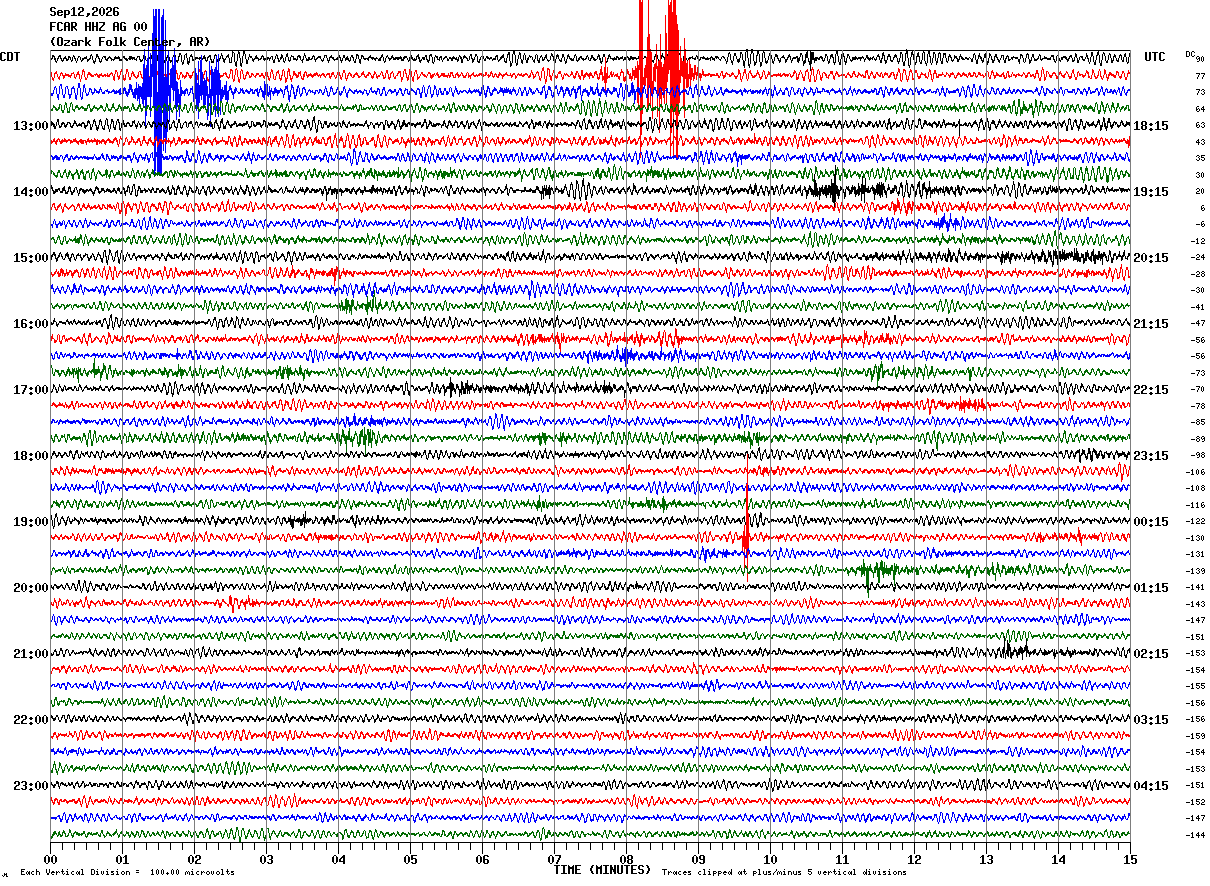
Task: Select the 00:15 UTC time label
Action: point(1151,521)
